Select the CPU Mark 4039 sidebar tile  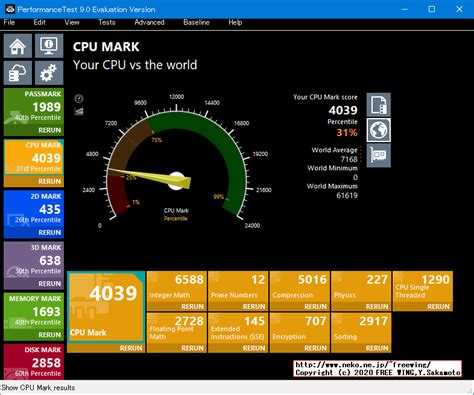pos(34,158)
